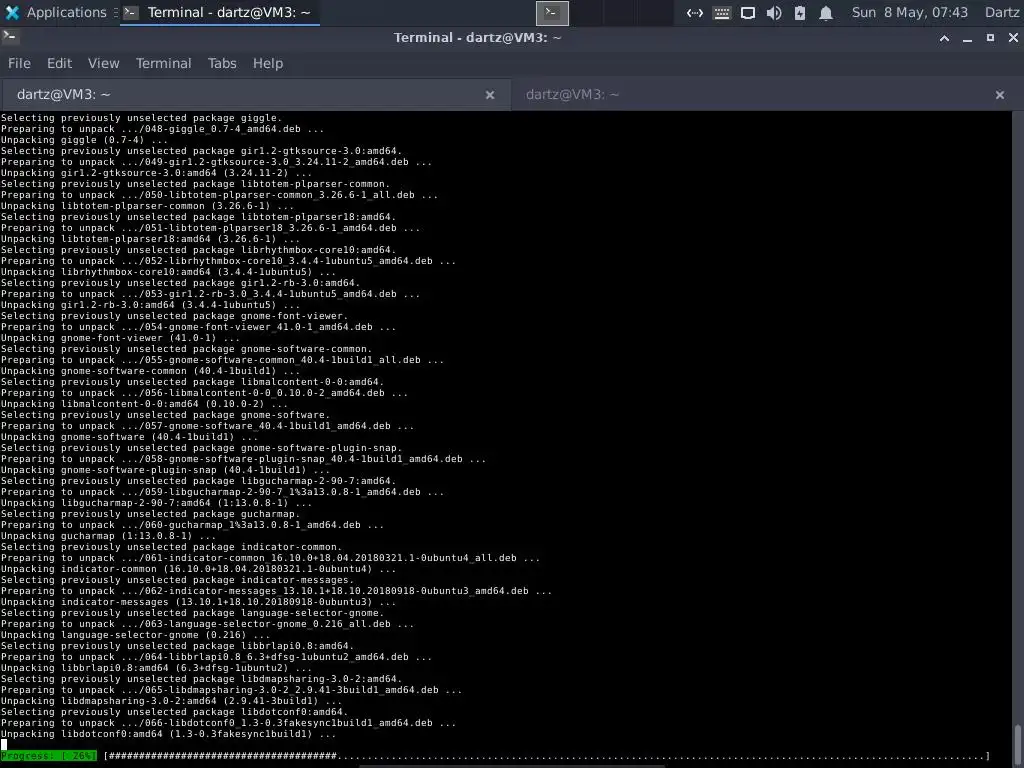
Task: Click 'Unpacking indicator-common' line
Action: tap(199, 569)
